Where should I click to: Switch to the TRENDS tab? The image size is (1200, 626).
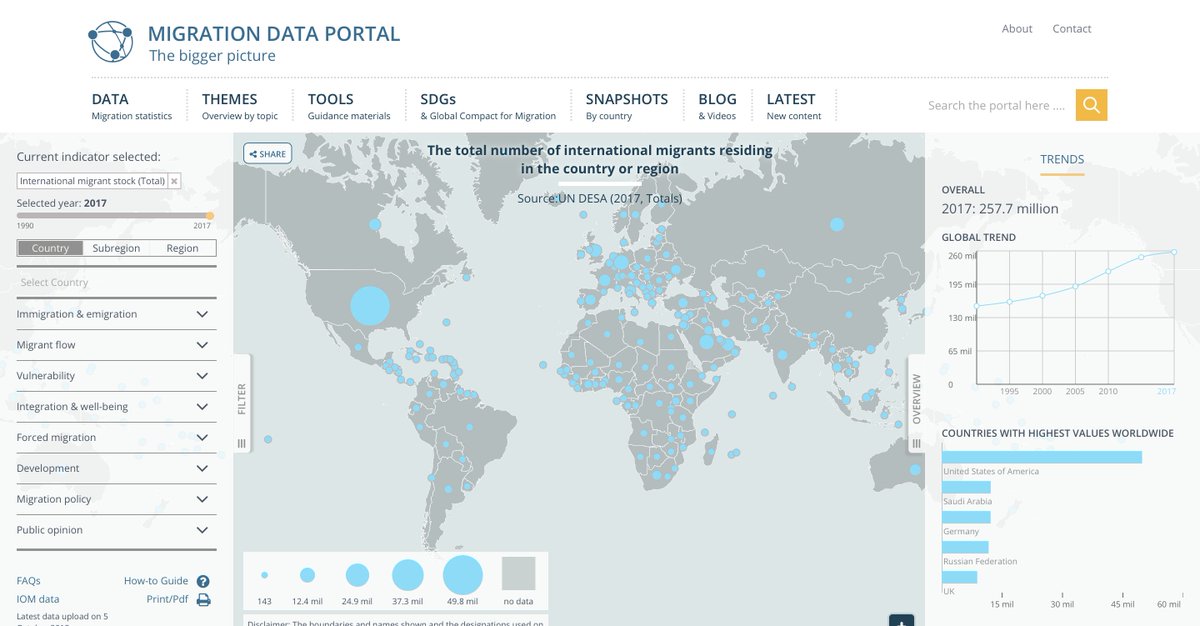click(1062, 159)
